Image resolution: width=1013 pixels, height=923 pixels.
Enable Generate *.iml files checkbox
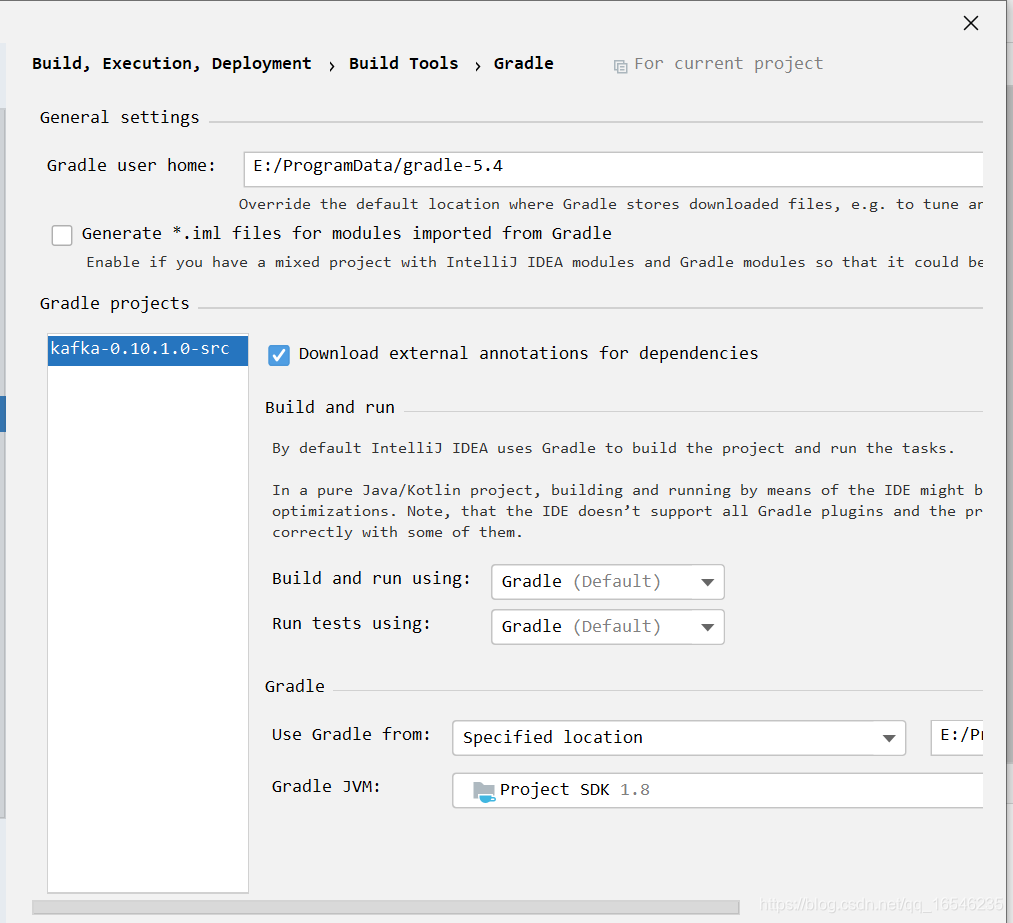(x=62, y=235)
